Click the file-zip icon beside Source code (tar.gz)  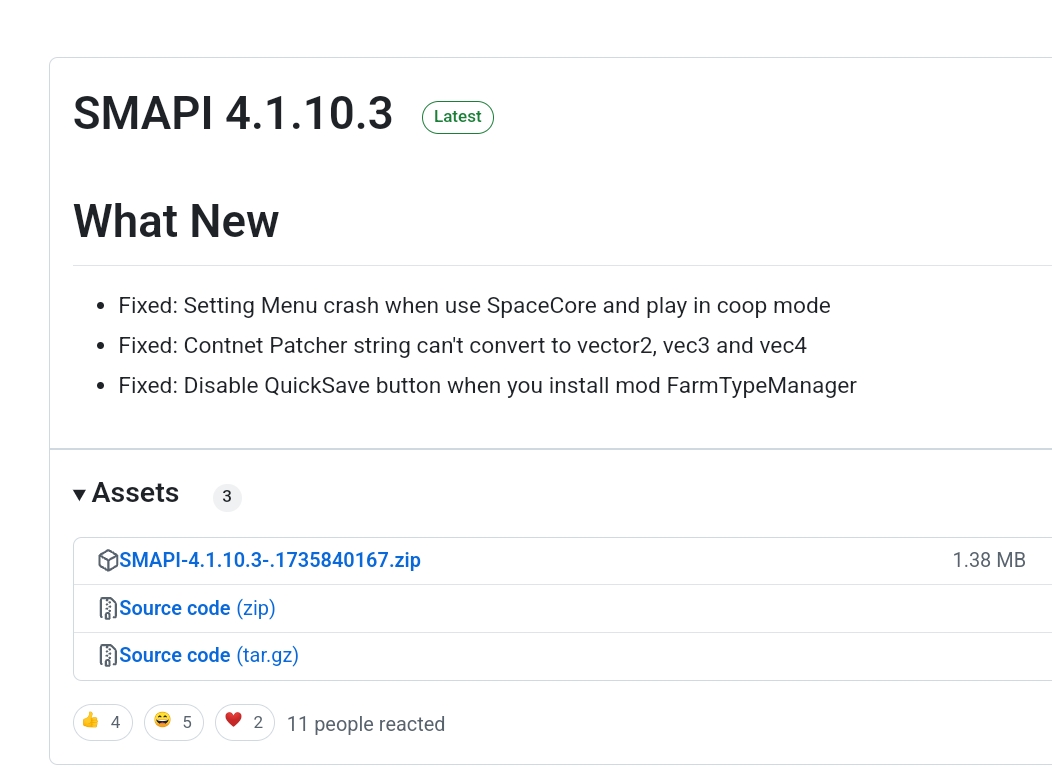107,655
